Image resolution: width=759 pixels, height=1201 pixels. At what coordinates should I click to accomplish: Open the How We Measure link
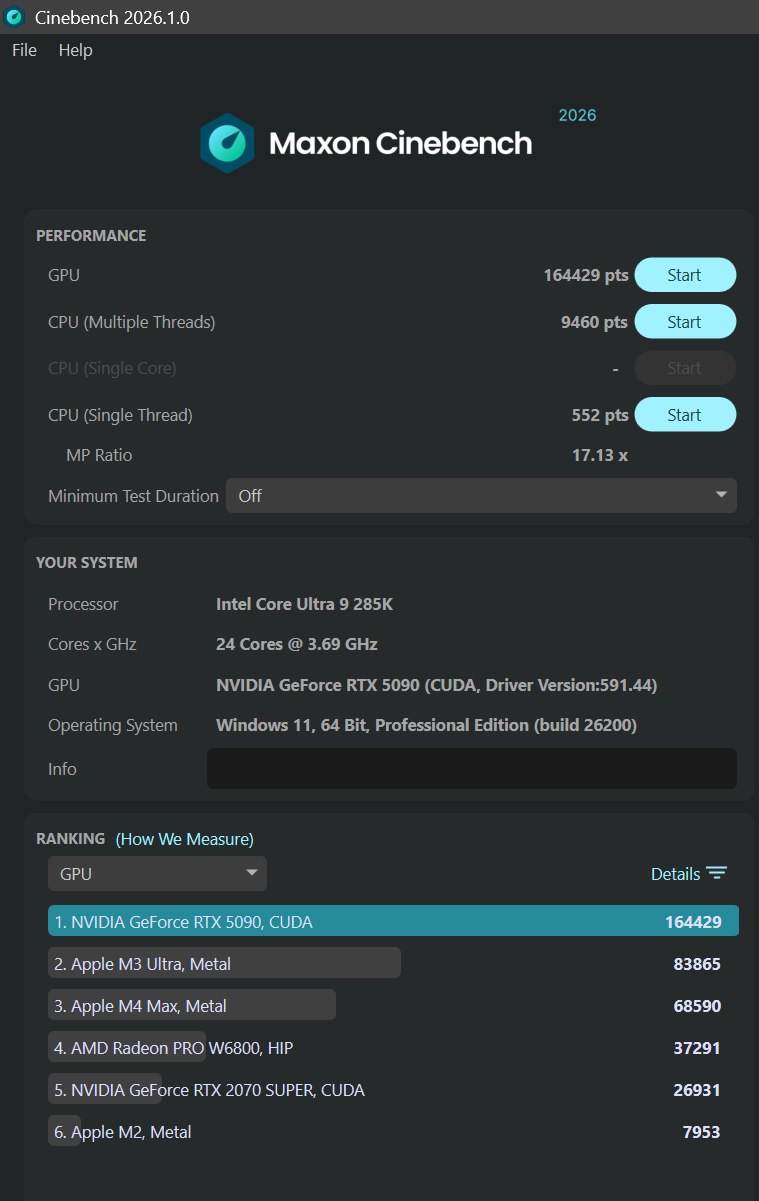[x=183, y=839]
